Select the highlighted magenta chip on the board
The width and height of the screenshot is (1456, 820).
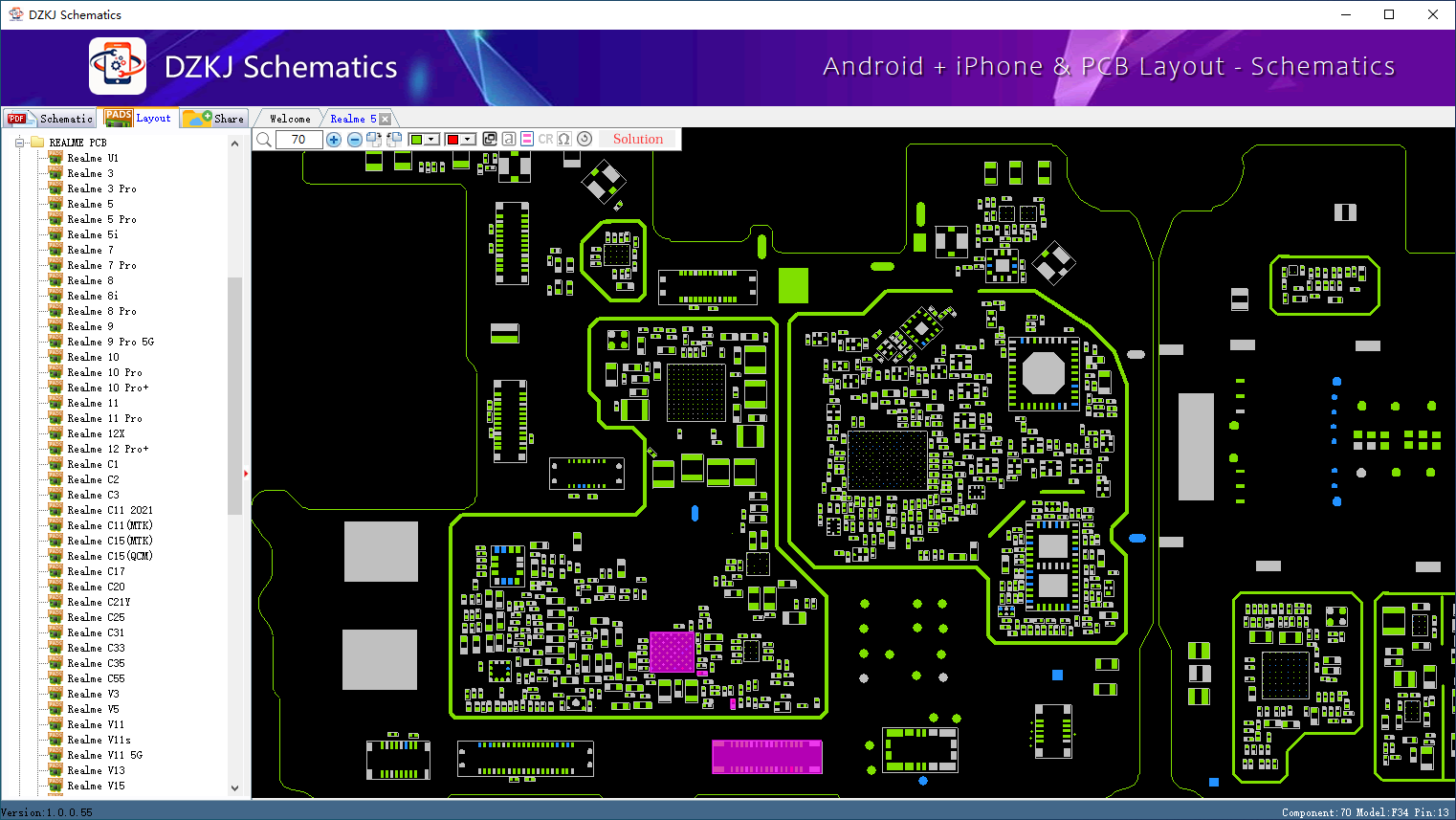(x=672, y=652)
